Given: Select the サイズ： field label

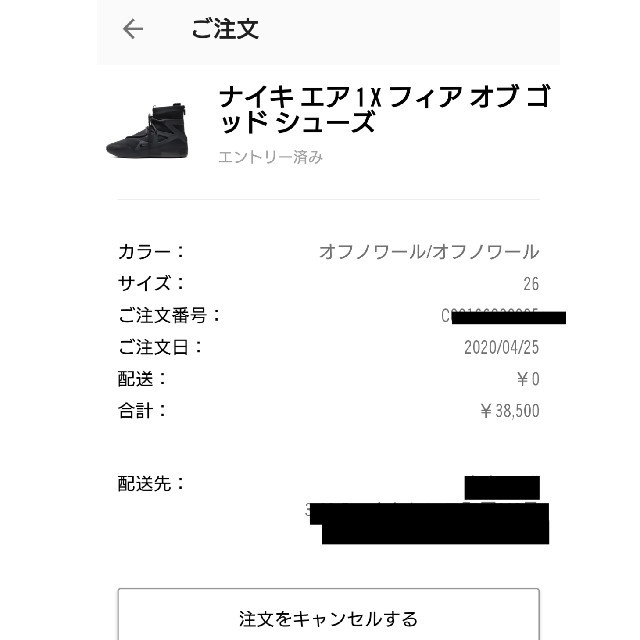Looking at the screenshot, I should click(151, 283).
